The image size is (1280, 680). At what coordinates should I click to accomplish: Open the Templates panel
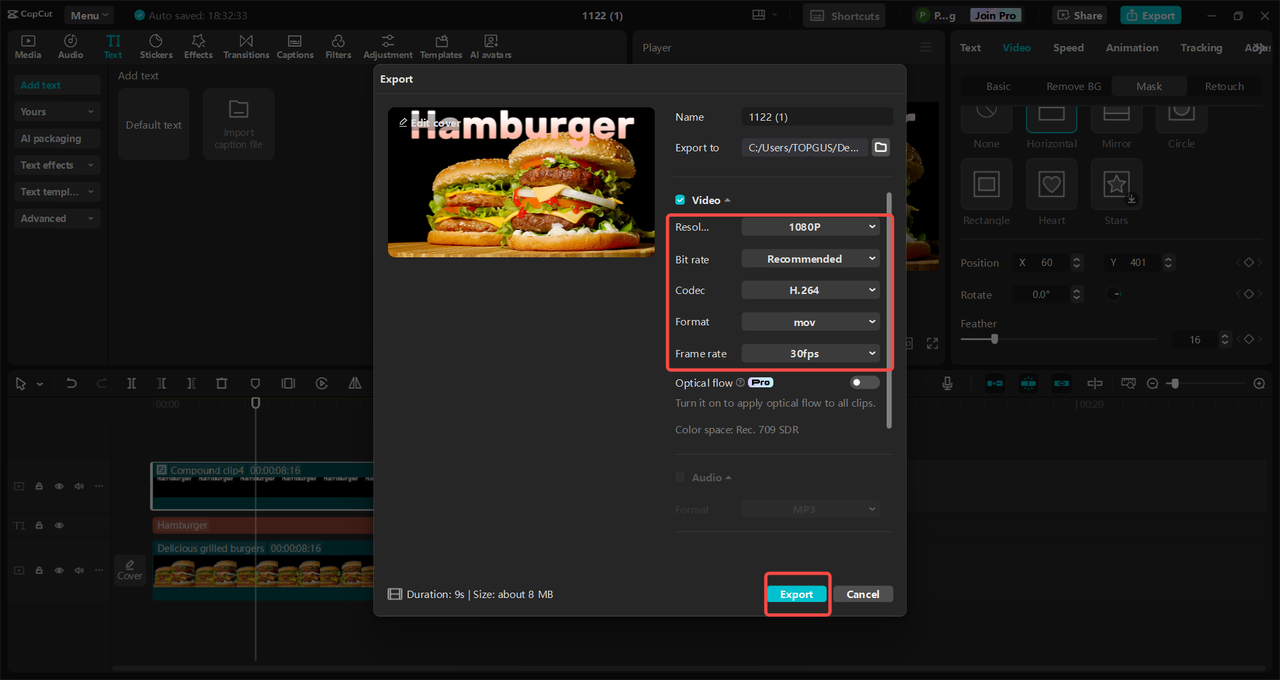click(441, 46)
